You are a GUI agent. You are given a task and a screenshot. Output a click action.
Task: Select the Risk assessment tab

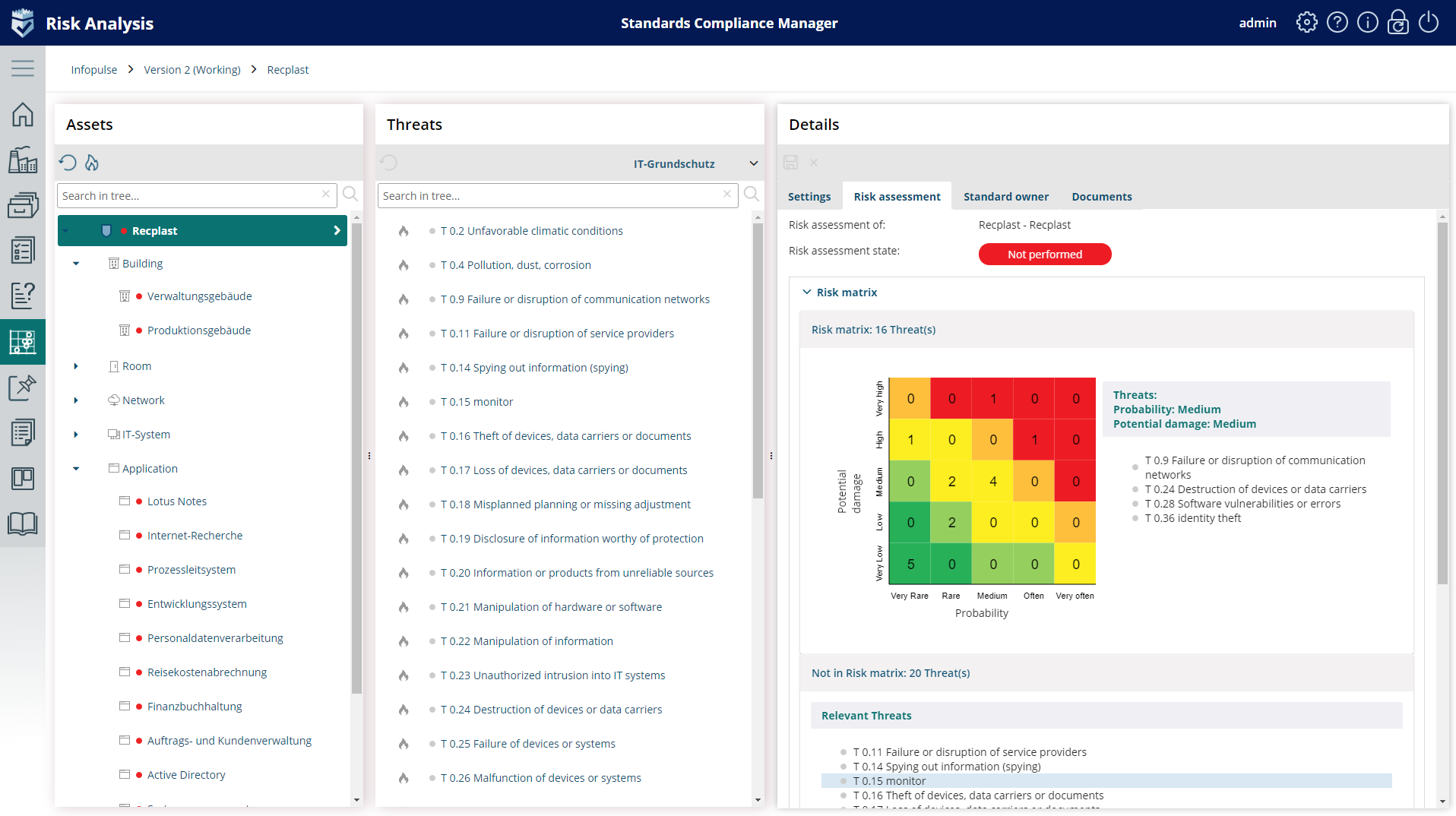click(x=897, y=197)
